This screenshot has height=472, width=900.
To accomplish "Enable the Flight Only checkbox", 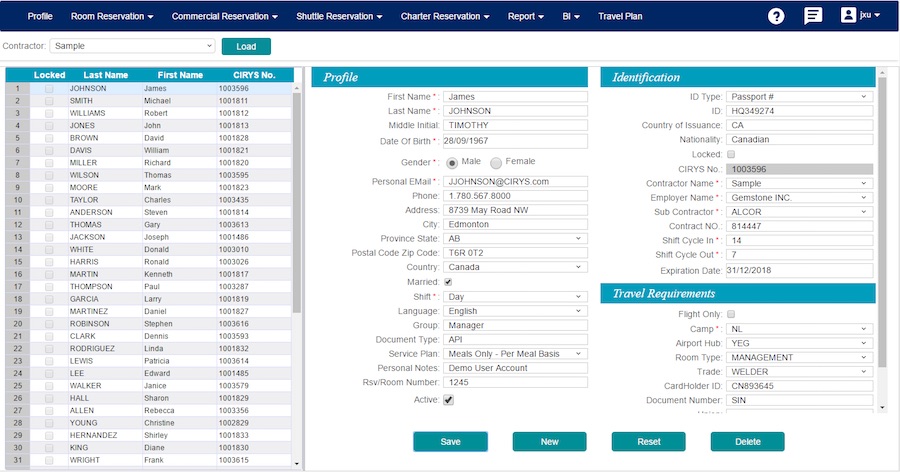I will tap(730, 314).
